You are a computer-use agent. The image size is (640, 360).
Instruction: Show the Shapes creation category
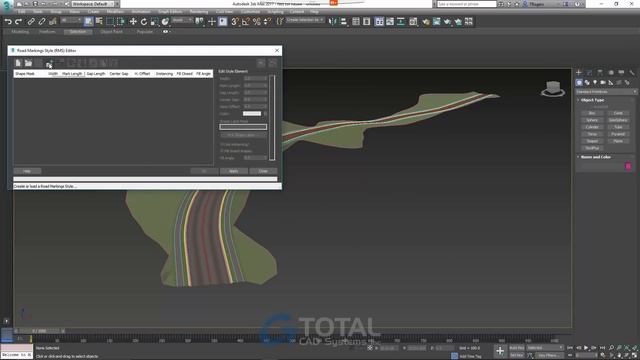(587, 82)
